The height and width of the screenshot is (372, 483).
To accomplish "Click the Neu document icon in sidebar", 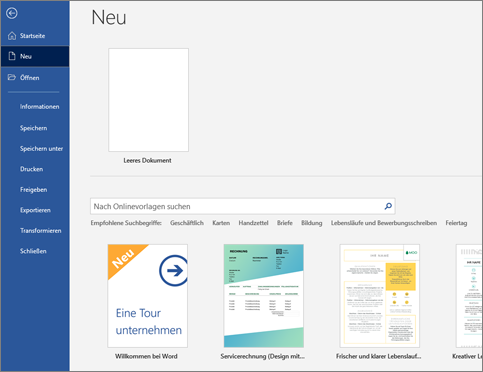I will tap(12, 56).
